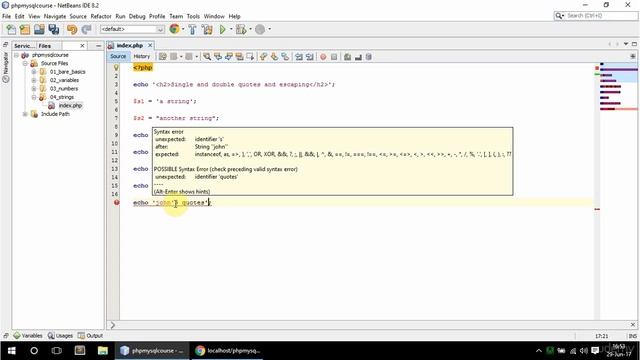Click the Build Project hammer icon
The width and height of the screenshot is (640, 360).
192,29
